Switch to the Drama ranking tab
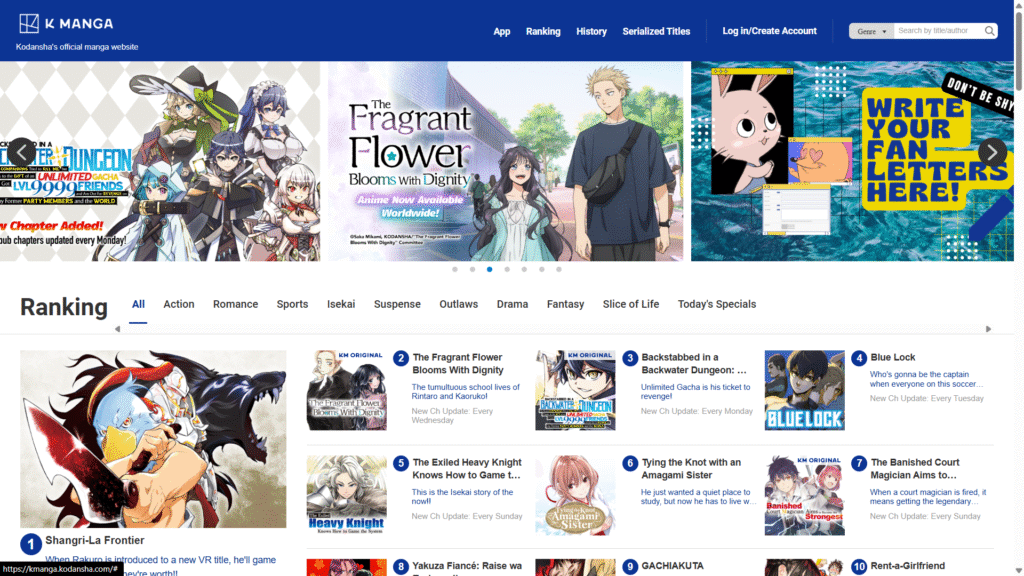Viewport: 1024px width, 576px height. [x=513, y=304]
